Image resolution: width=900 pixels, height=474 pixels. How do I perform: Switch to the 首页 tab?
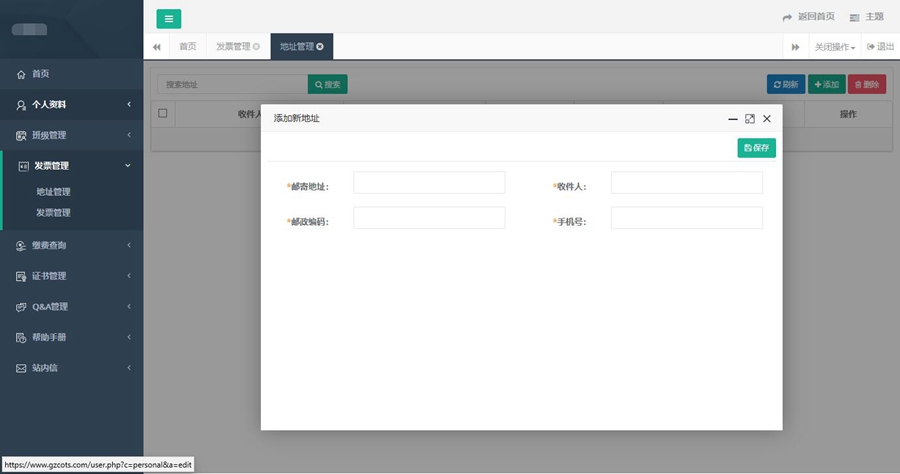187,47
